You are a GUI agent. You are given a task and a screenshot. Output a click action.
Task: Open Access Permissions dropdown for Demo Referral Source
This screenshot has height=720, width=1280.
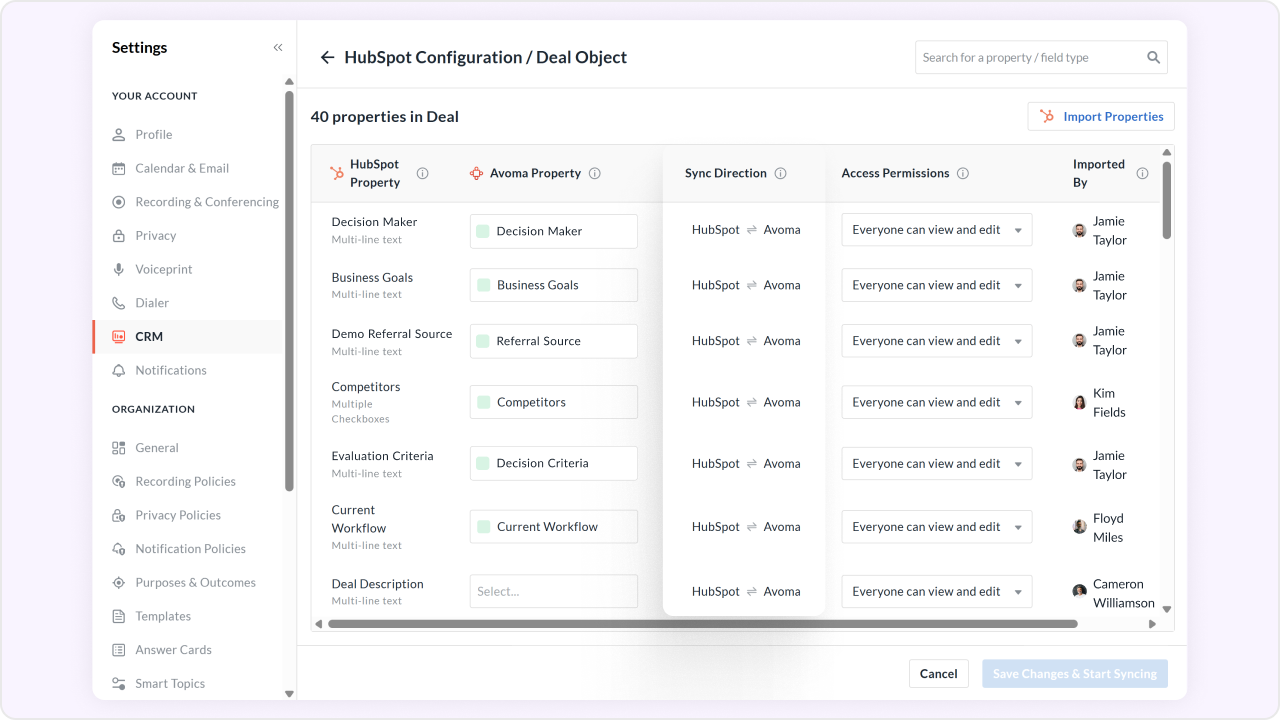[937, 341]
